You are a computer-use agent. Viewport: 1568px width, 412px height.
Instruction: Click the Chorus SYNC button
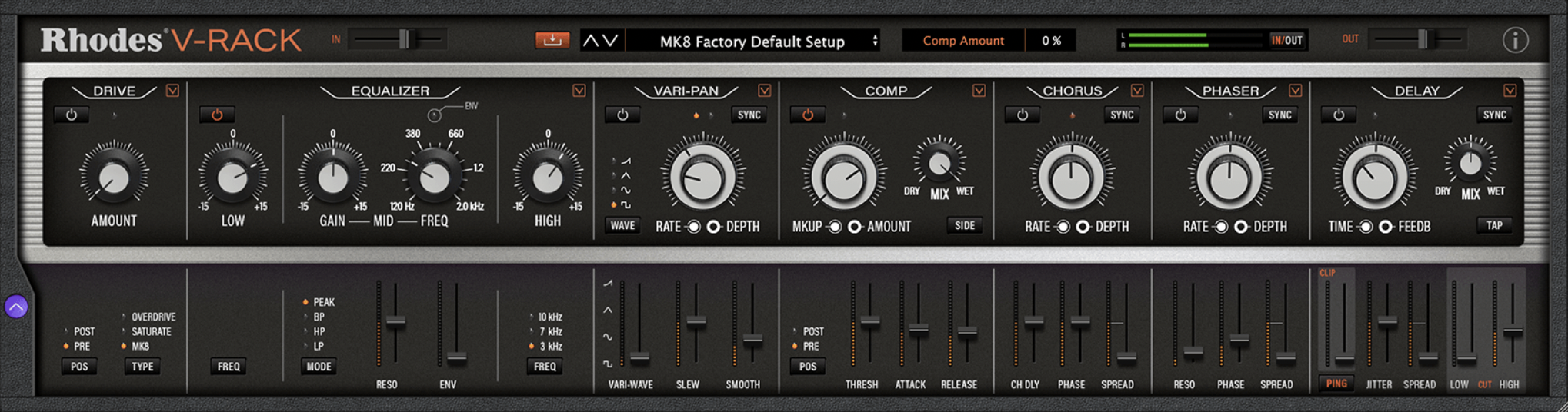(1122, 115)
